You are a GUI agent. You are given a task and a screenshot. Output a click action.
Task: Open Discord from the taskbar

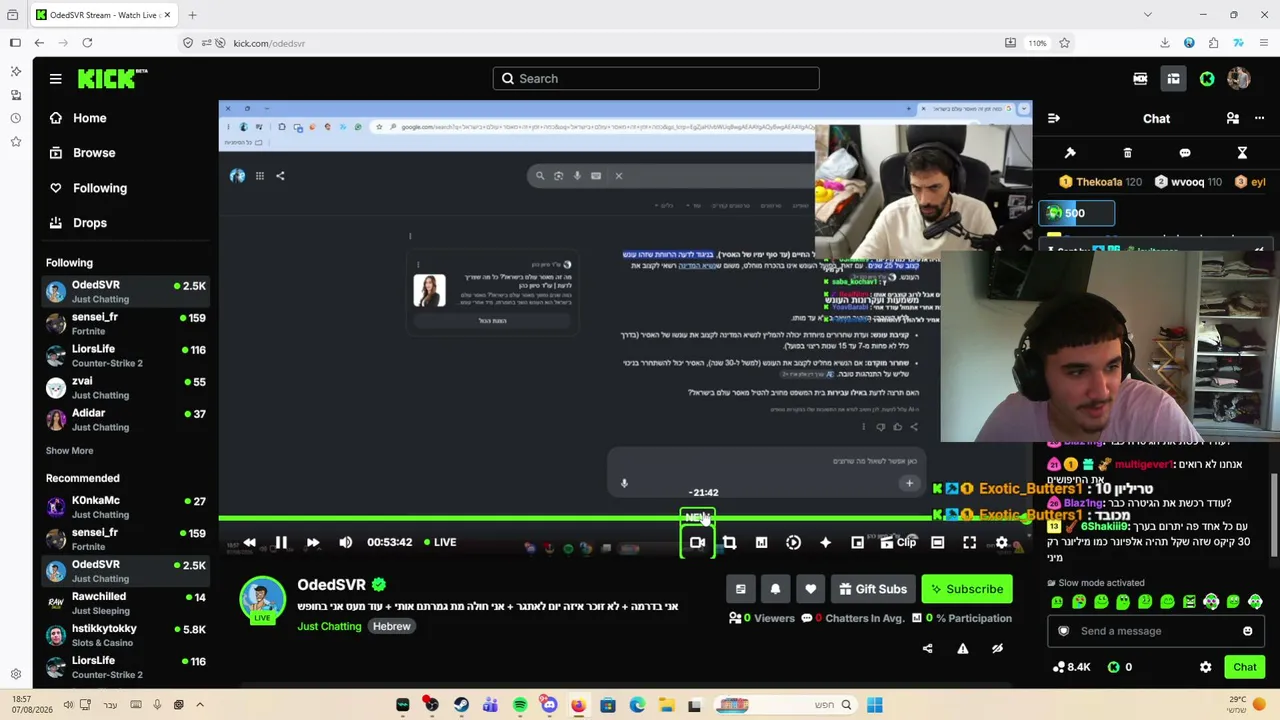549,705
